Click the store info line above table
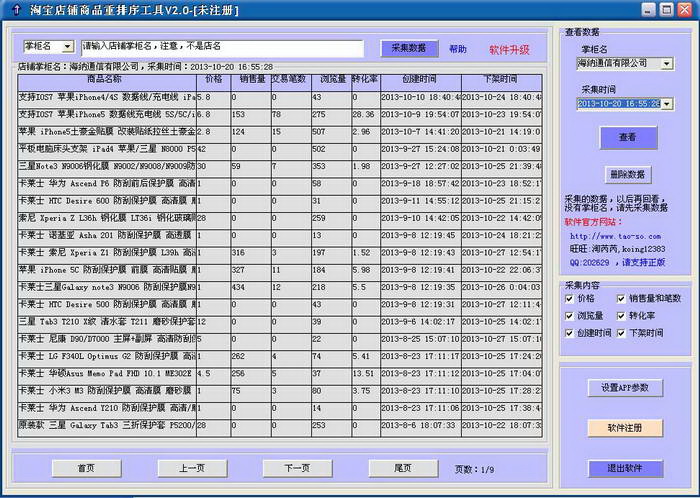Viewport: 700px width, 498px height. pyautogui.click(x=145, y=67)
